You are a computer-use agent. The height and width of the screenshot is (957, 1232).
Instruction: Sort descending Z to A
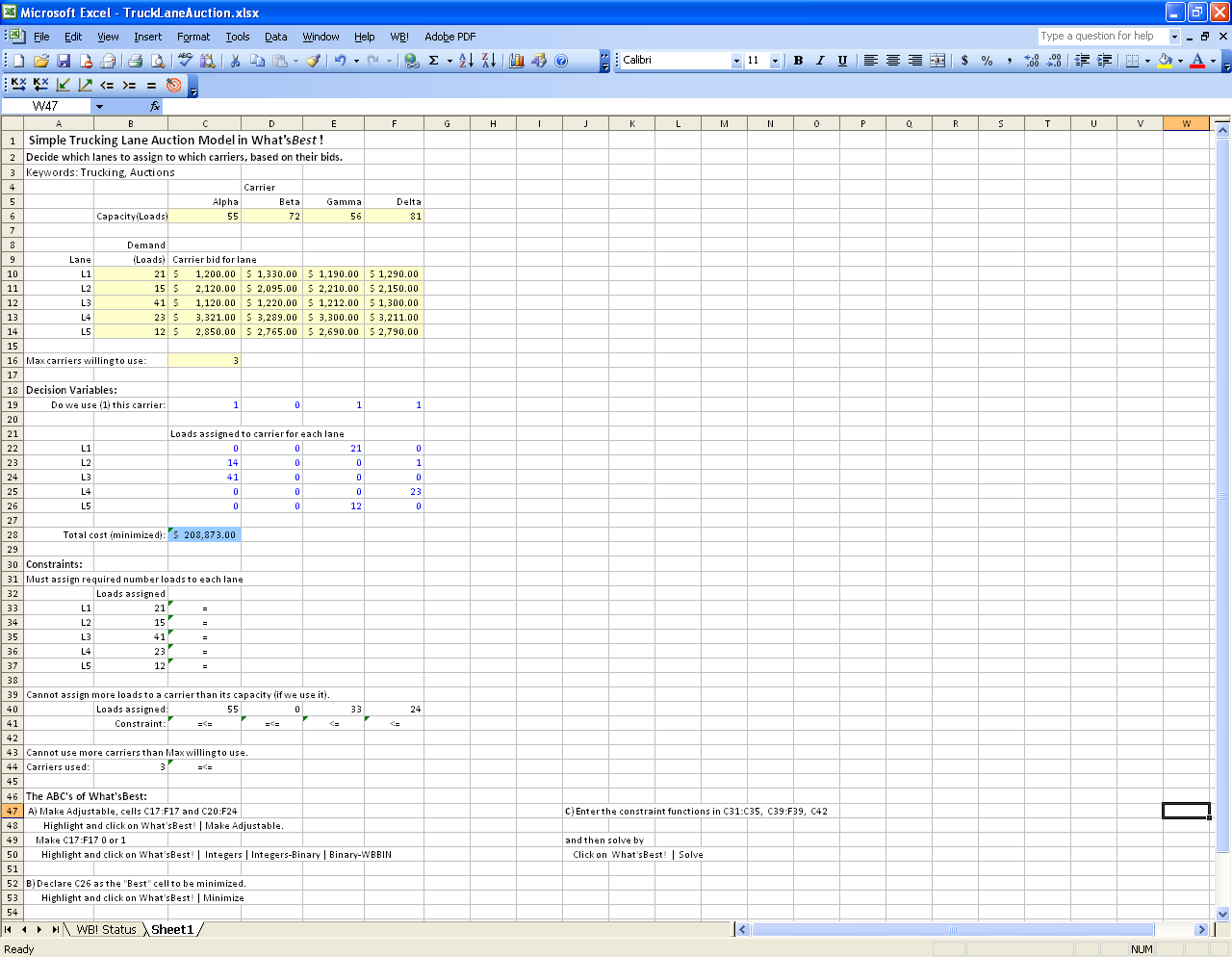click(489, 61)
